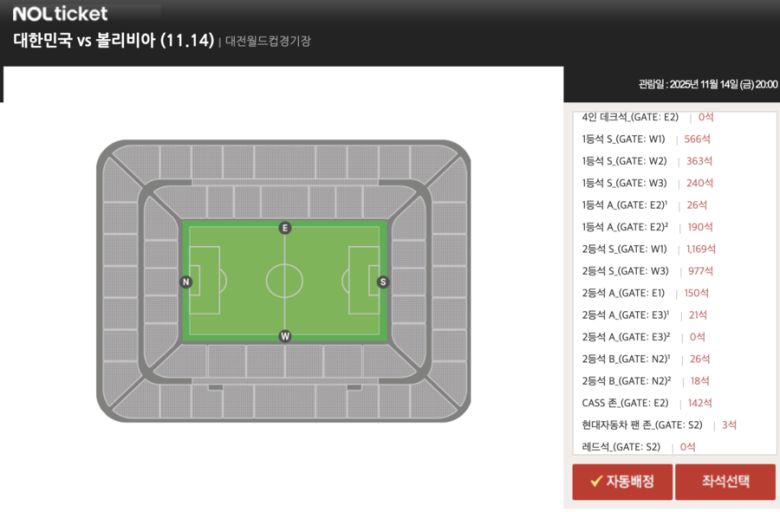The width and height of the screenshot is (780, 512).
Task: Click the 대한민국 vs 볼리비아 match title
Action: 113,41
